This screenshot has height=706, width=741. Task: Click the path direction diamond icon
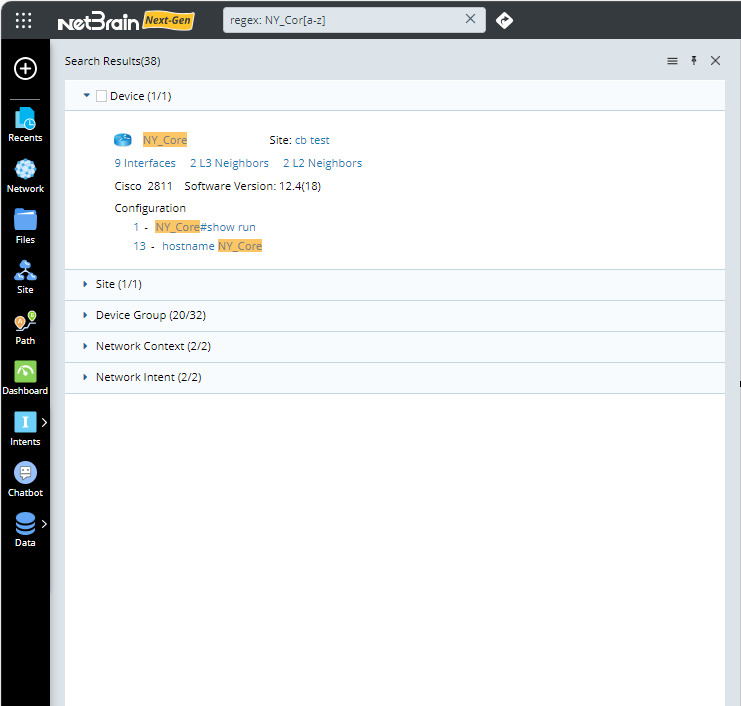(x=504, y=20)
